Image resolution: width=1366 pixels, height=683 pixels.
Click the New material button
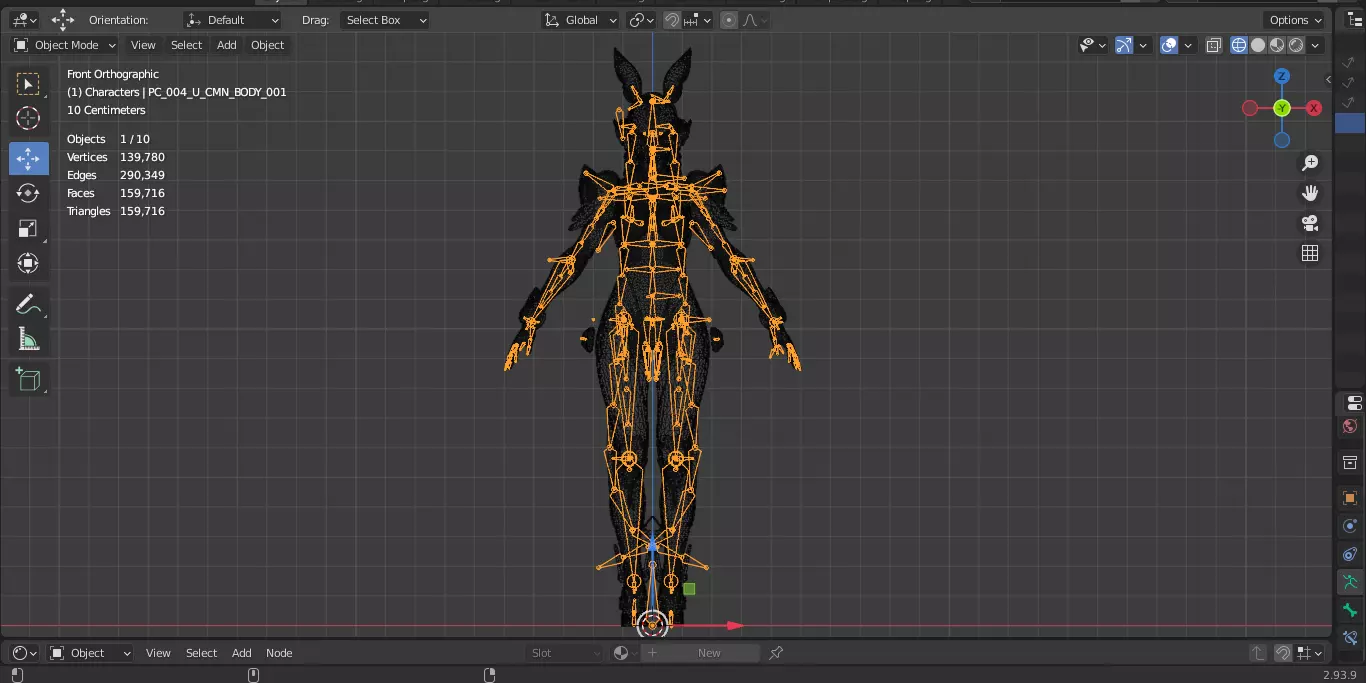tap(700, 653)
